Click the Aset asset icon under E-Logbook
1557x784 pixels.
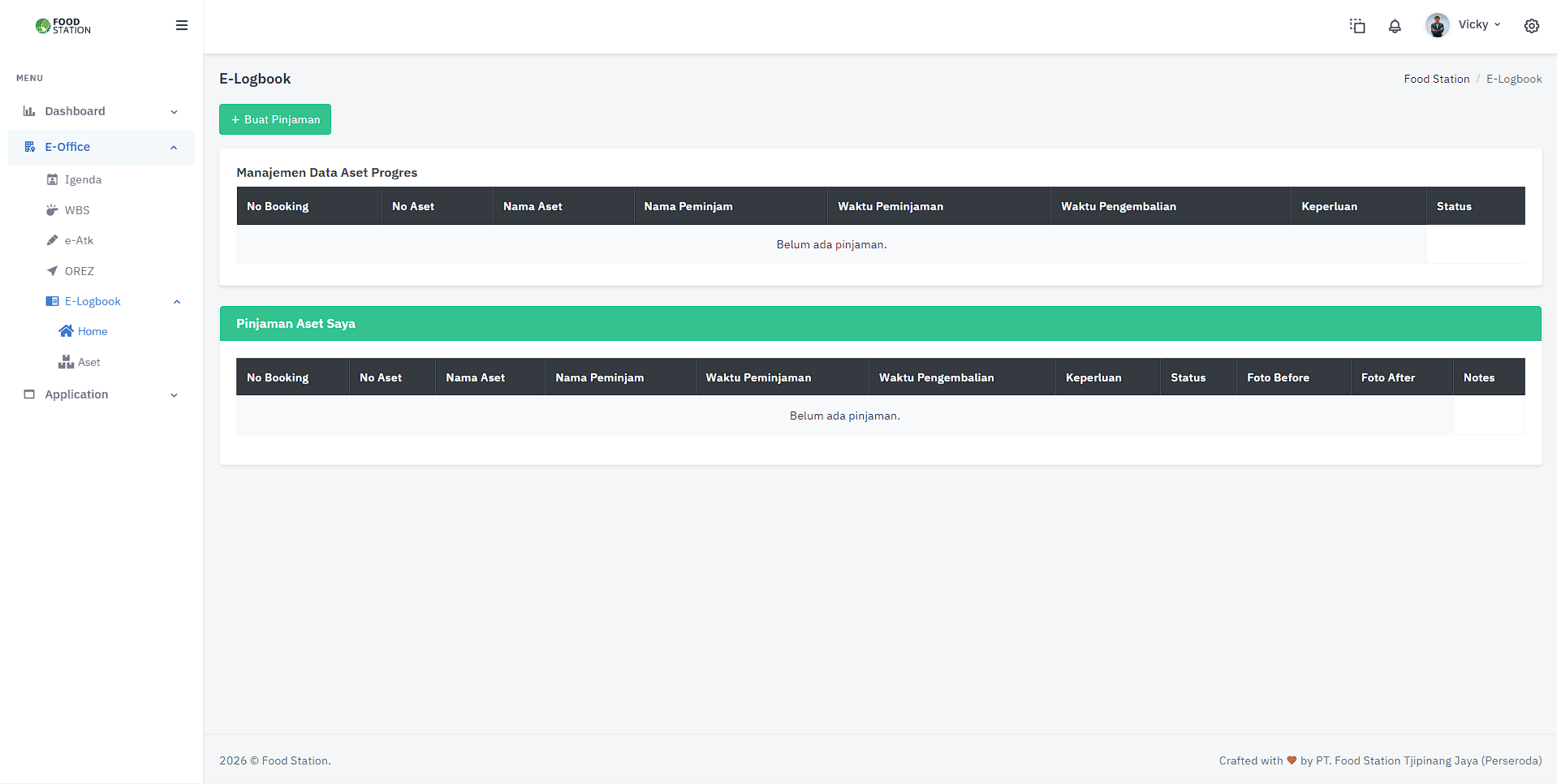tap(67, 362)
